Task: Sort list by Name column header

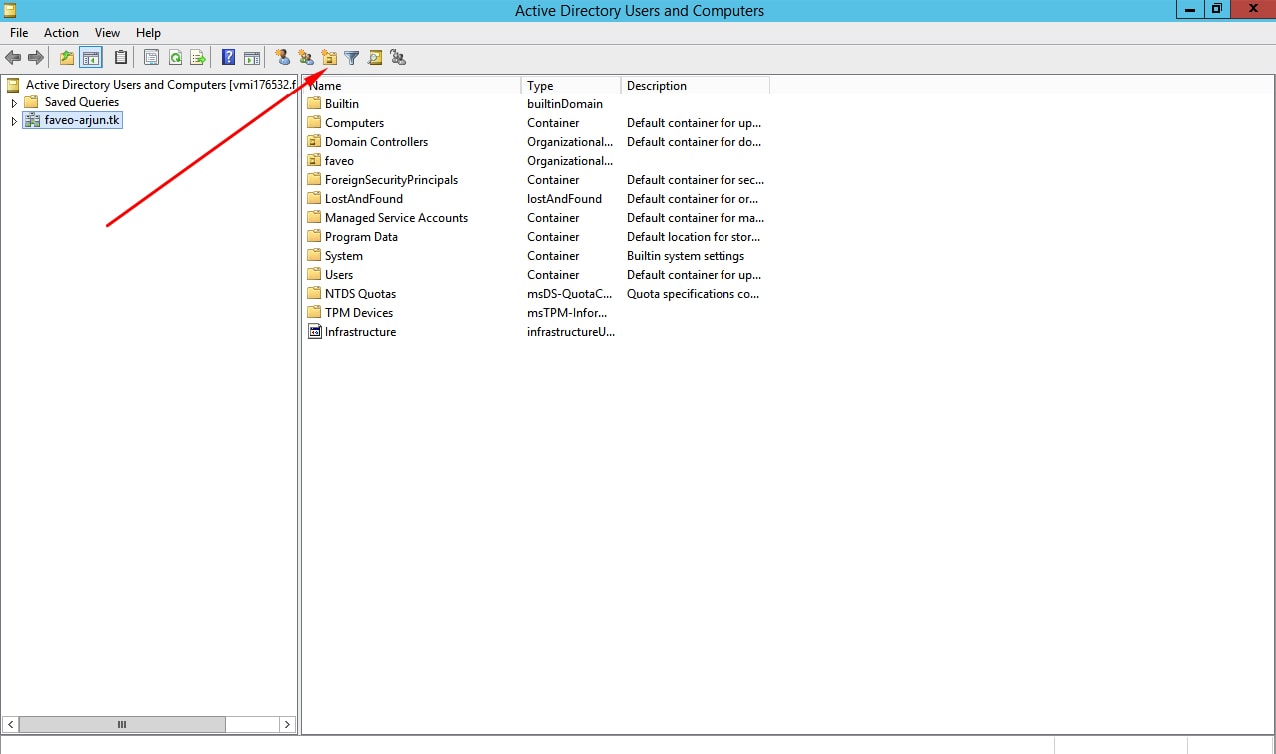Action: pyautogui.click(x=410, y=86)
